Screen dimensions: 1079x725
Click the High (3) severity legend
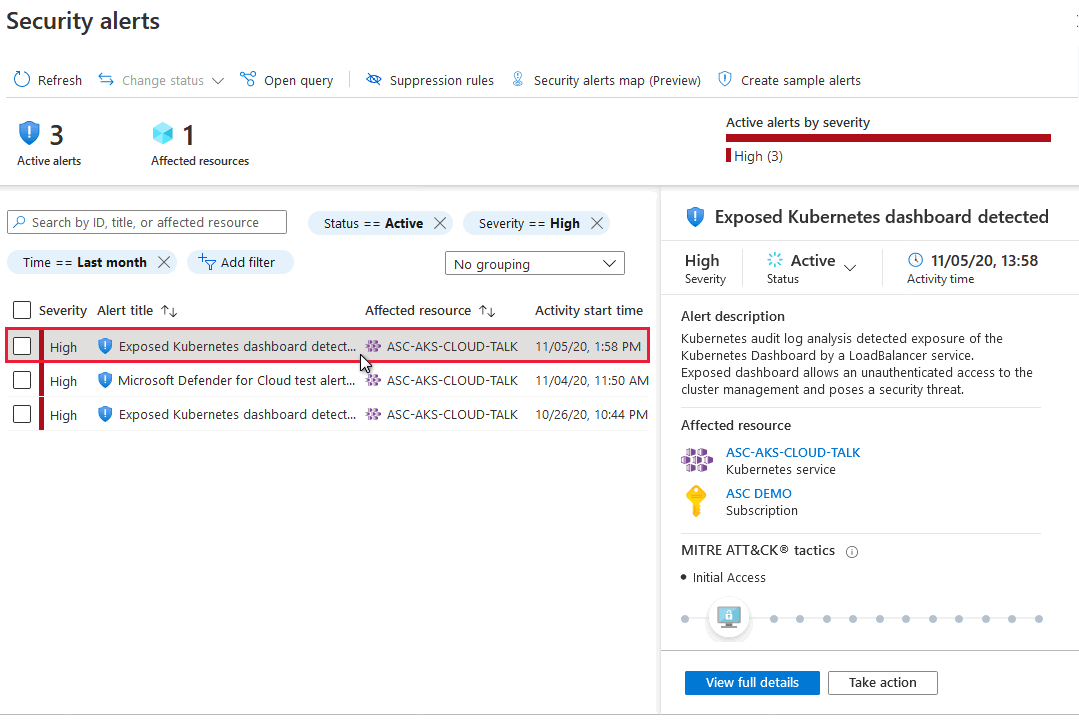[755, 156]
